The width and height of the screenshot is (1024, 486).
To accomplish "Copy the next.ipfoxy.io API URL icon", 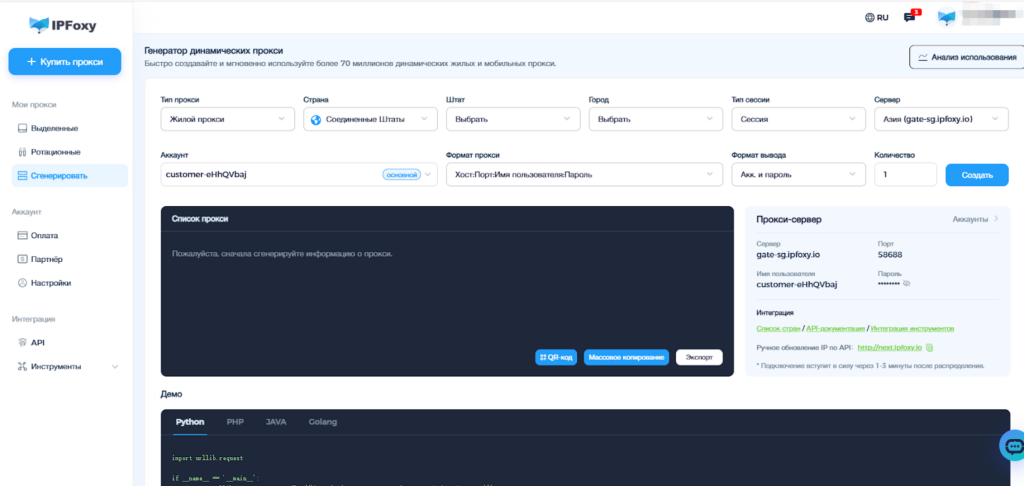I will tap(930, 347).
